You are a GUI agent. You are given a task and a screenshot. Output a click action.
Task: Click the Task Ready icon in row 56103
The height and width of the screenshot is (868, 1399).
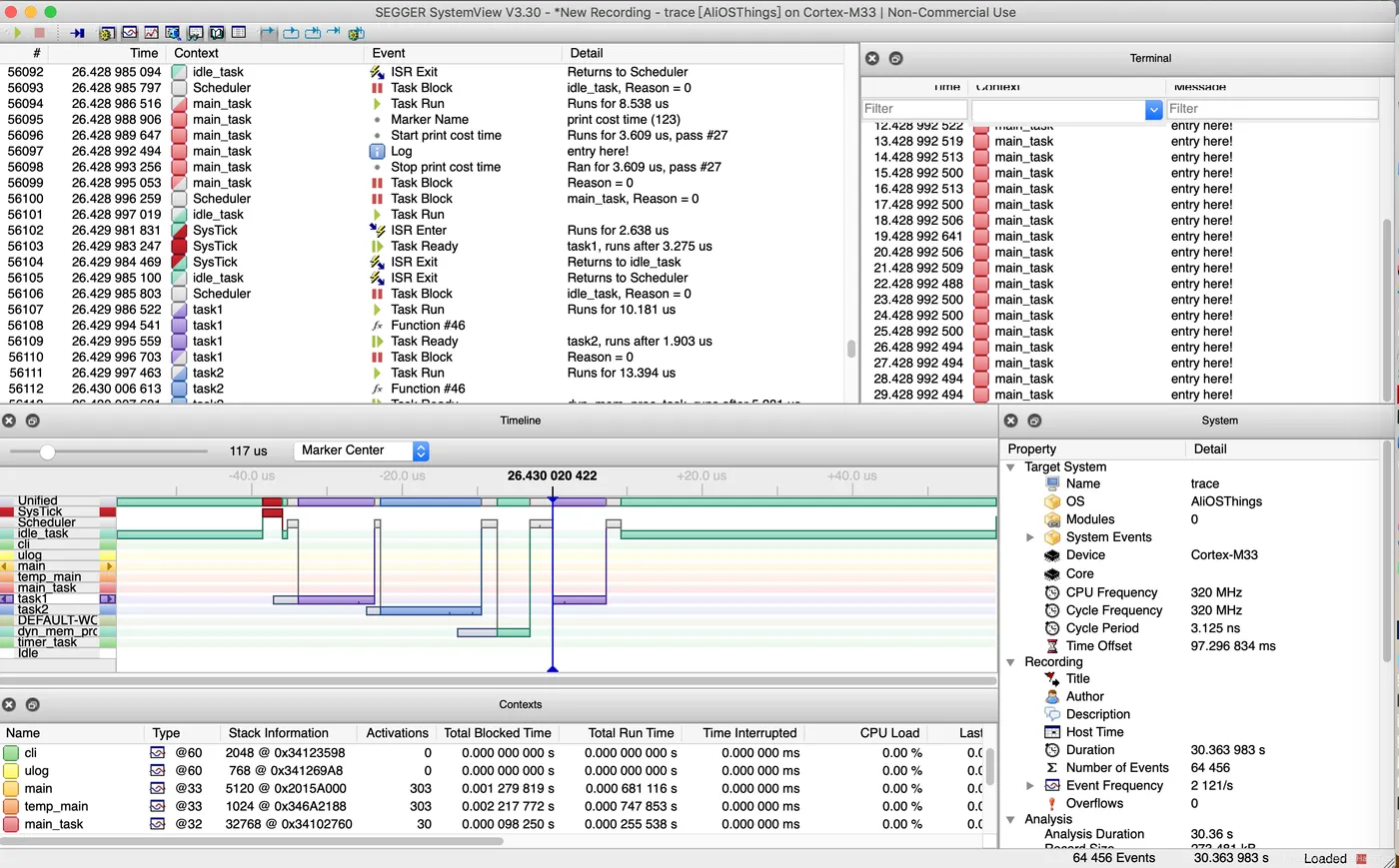(x=377, y=246)
